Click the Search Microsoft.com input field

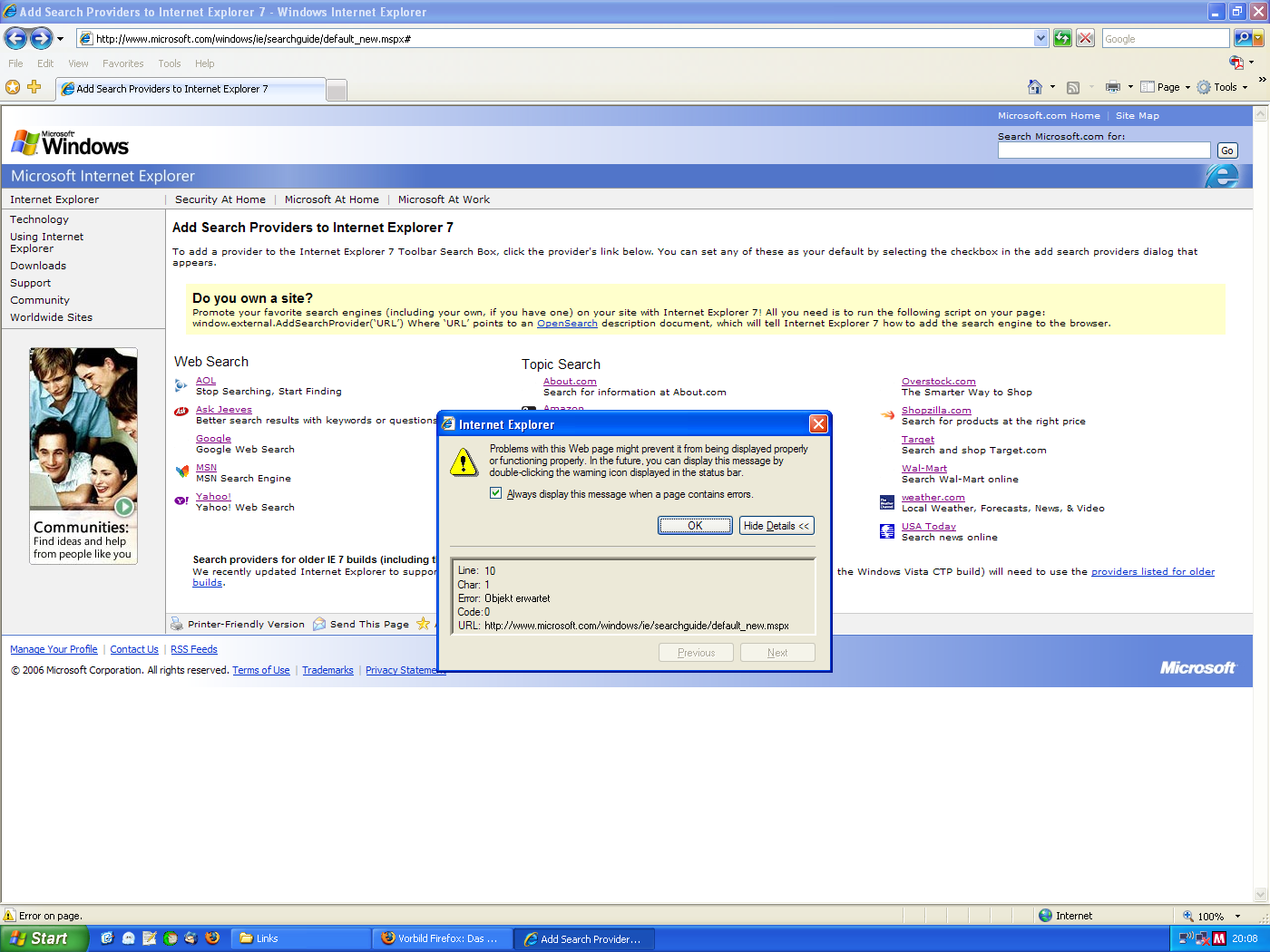(x=1104, y=151)
